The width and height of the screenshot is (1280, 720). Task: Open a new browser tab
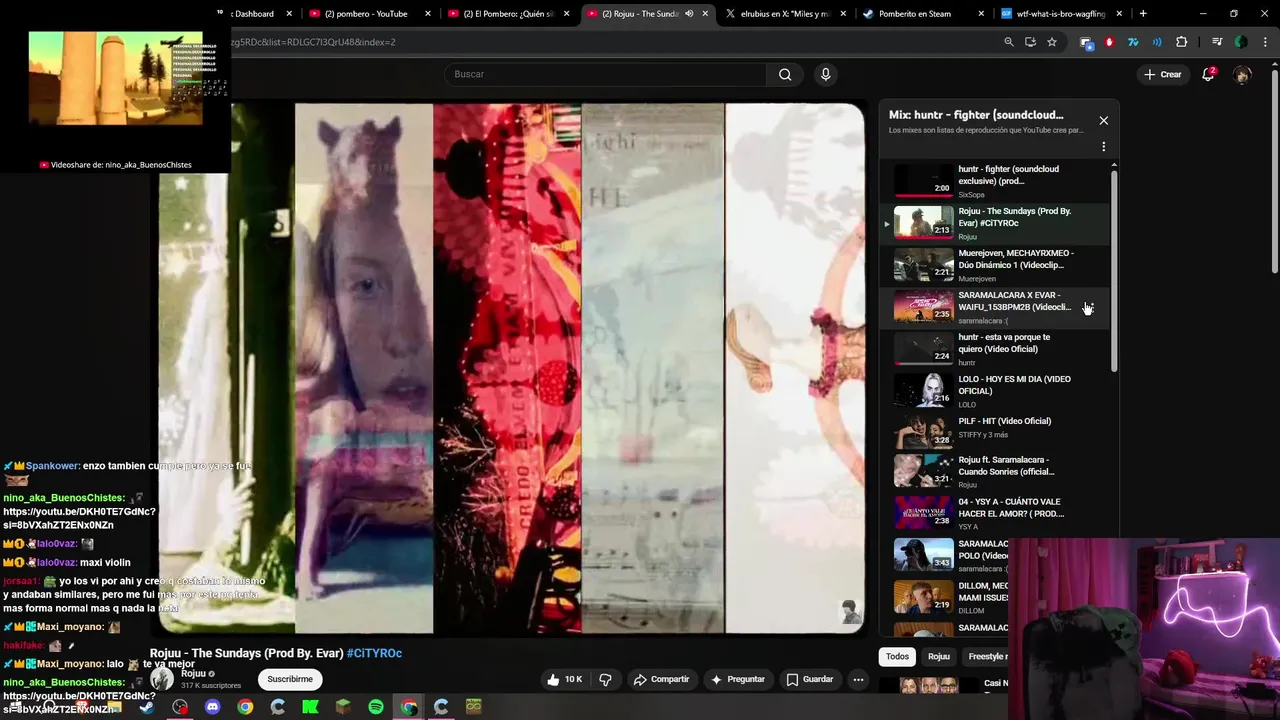[1143, 14]
